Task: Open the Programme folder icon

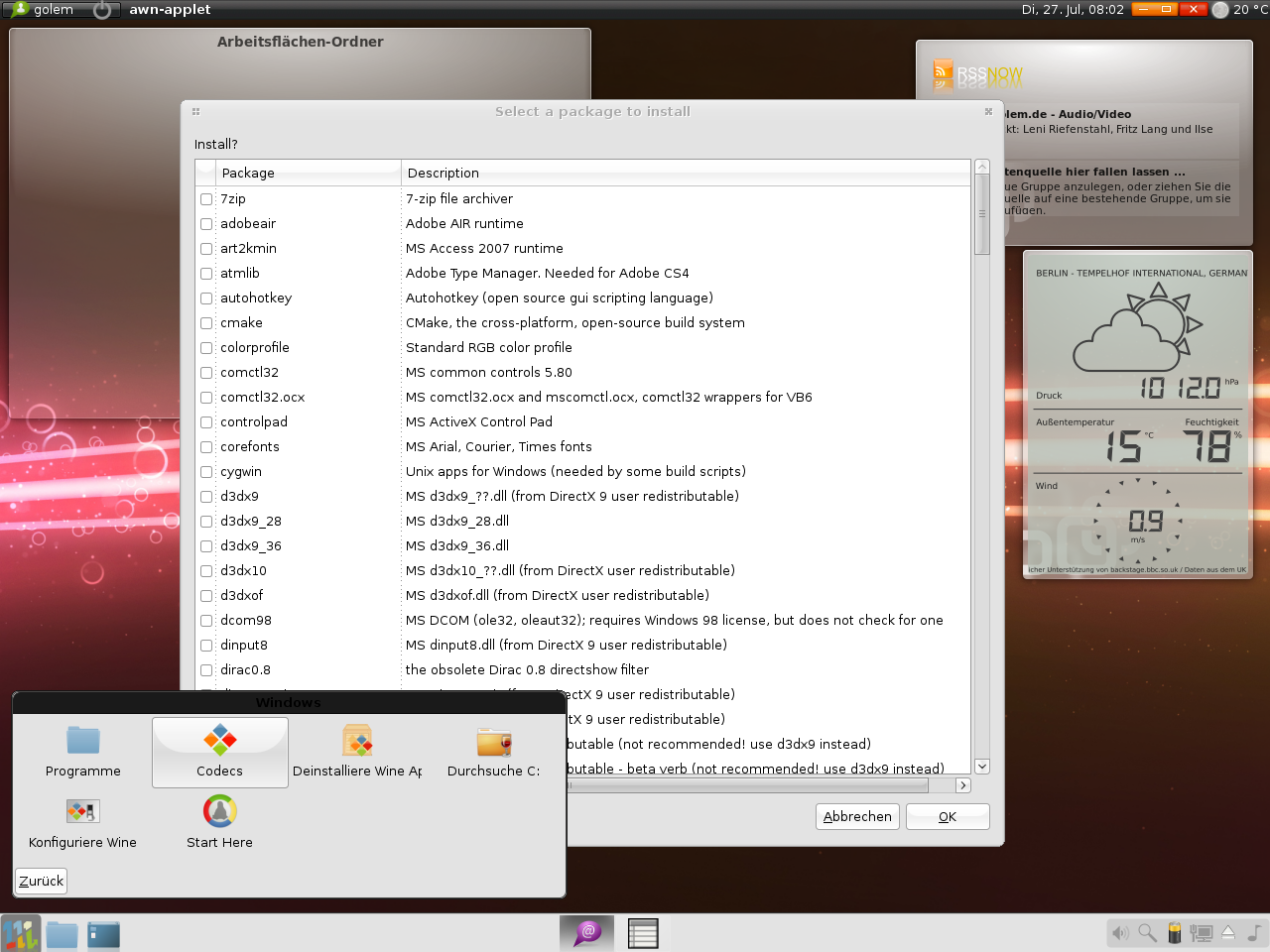Action: point(83,741)
